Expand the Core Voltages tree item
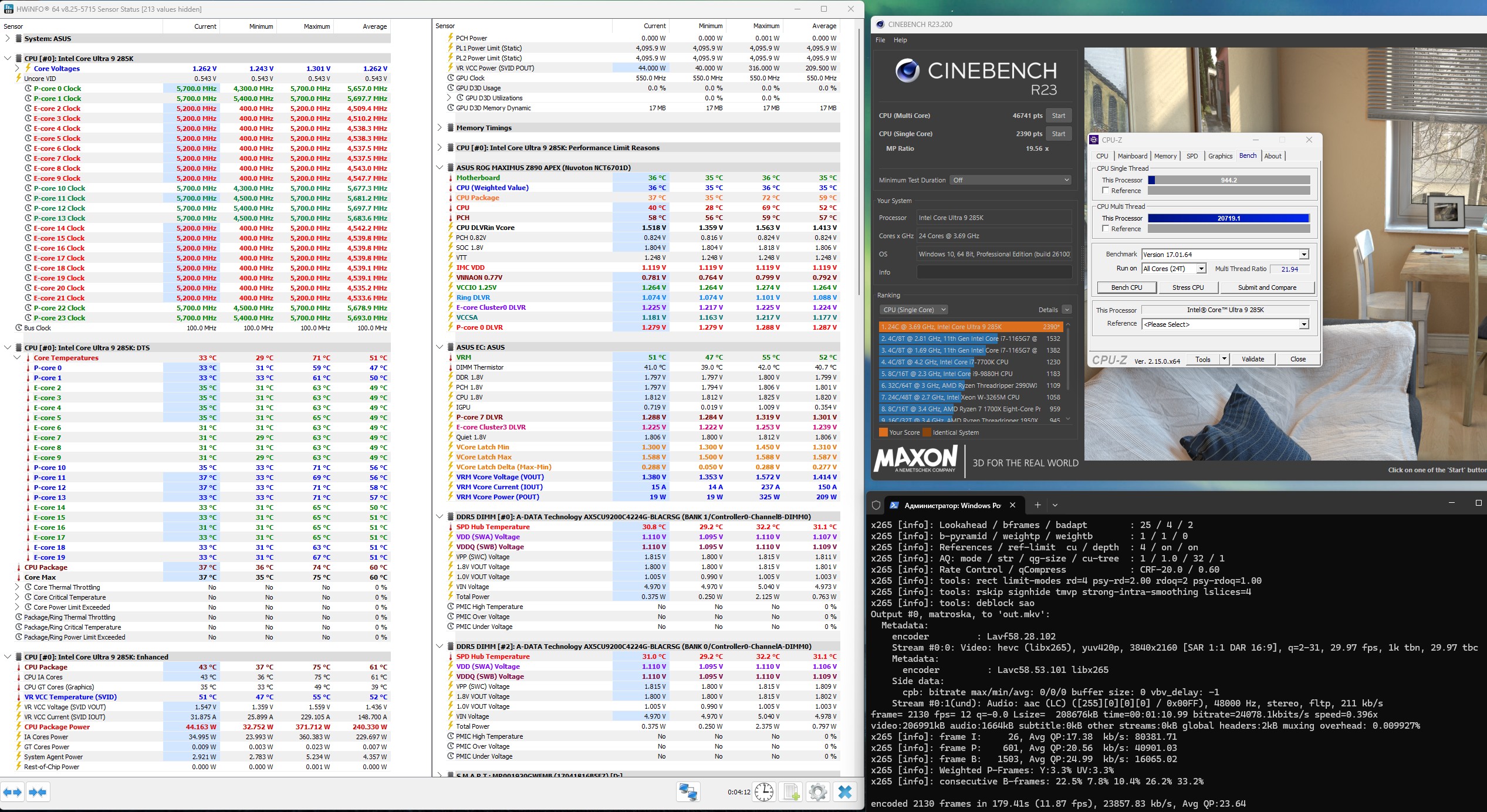This screenshot has width=1487, height=812. click(x=18, y=69)
